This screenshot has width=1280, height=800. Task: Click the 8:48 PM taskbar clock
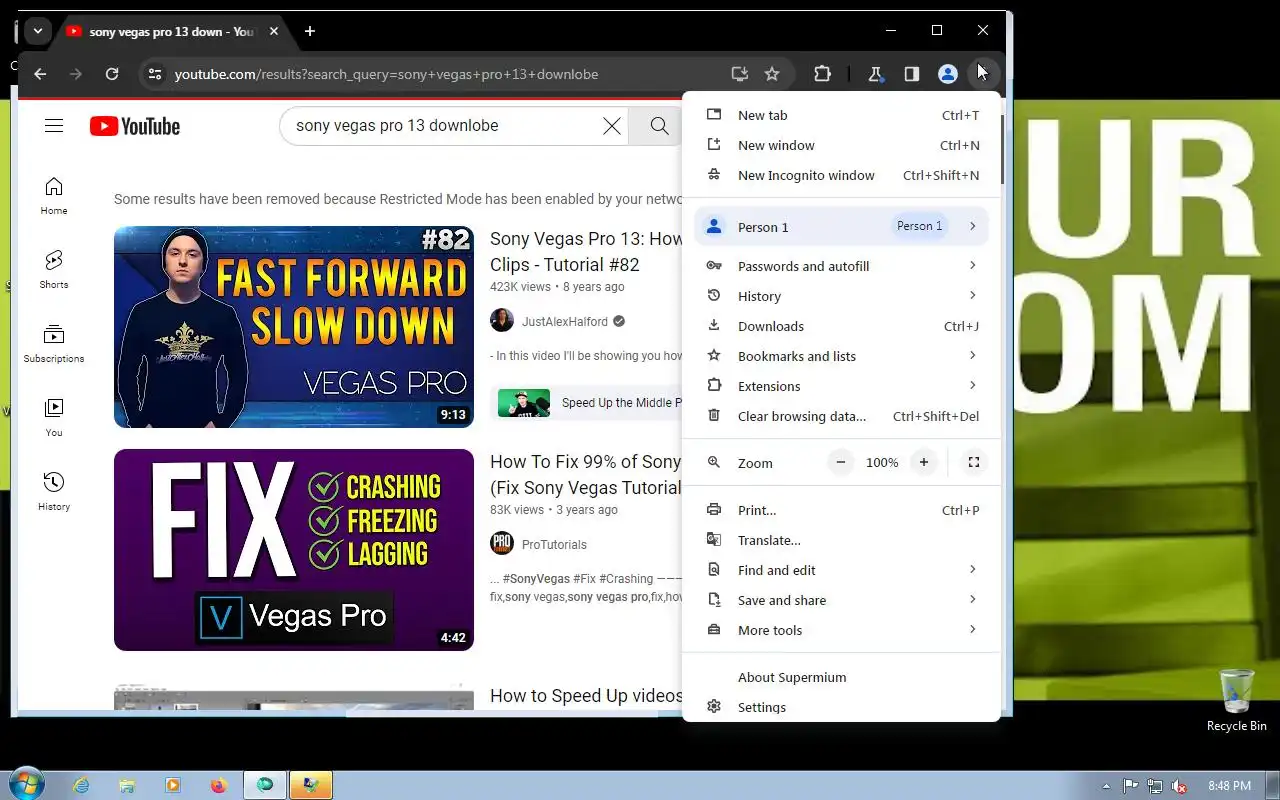tap(1229, 786)
